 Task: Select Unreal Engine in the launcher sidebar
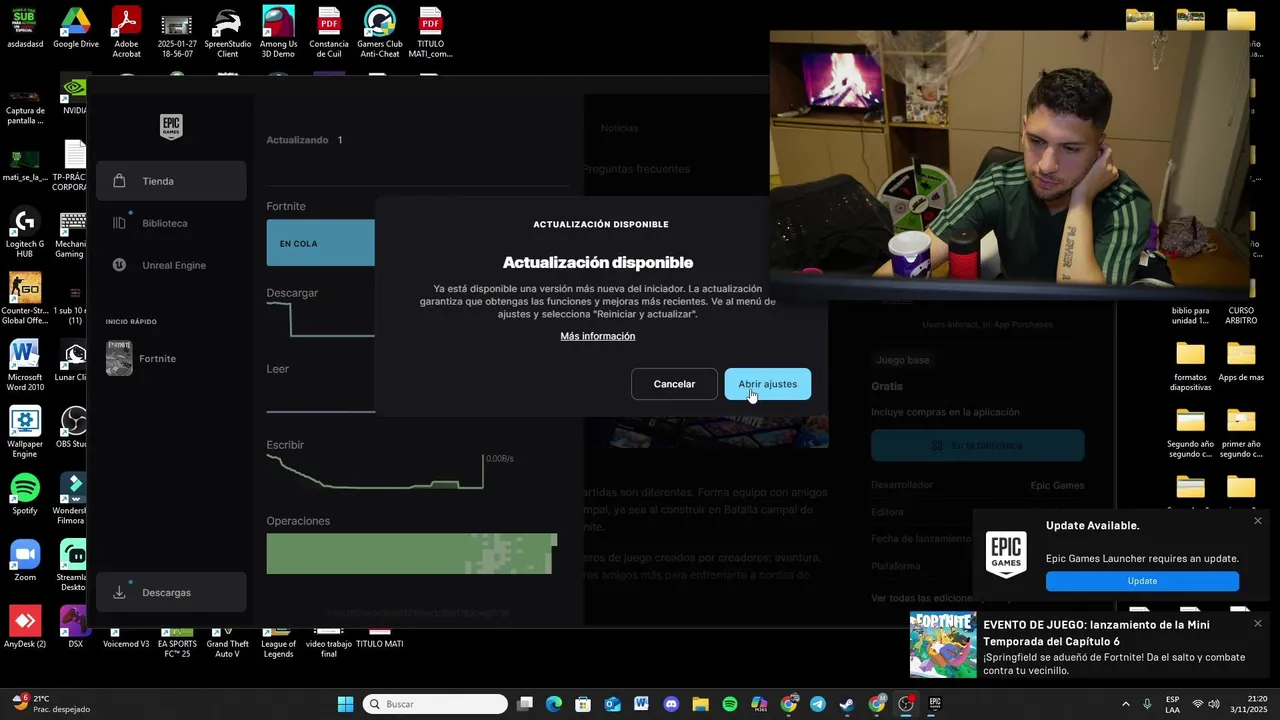(171, 265)
